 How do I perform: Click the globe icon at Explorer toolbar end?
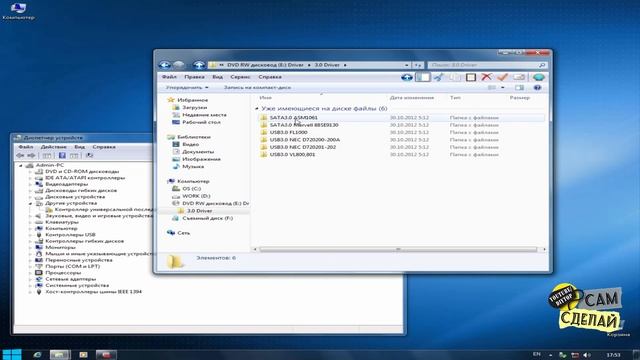538,77
